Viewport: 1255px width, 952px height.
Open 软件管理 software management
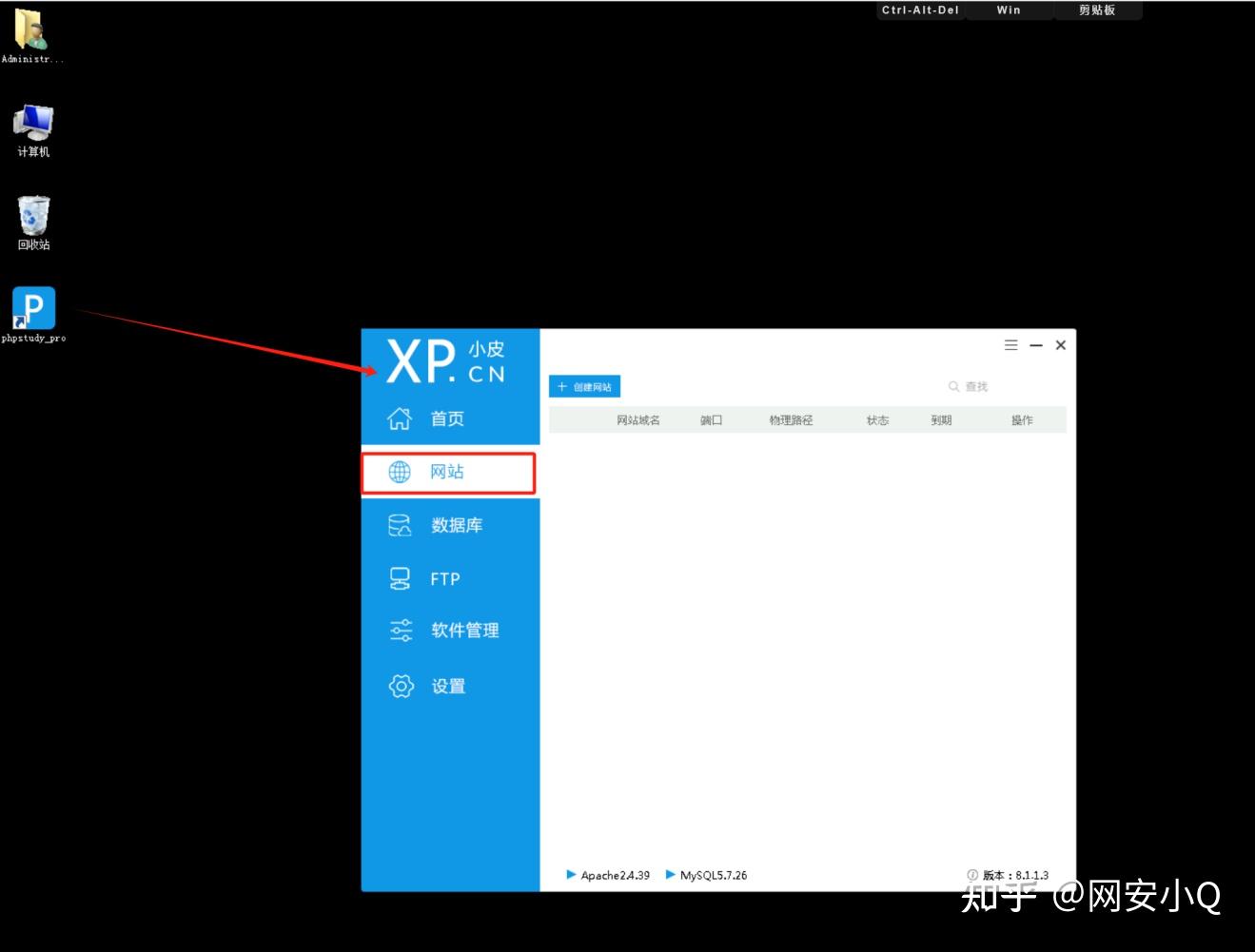click(450, 630)
